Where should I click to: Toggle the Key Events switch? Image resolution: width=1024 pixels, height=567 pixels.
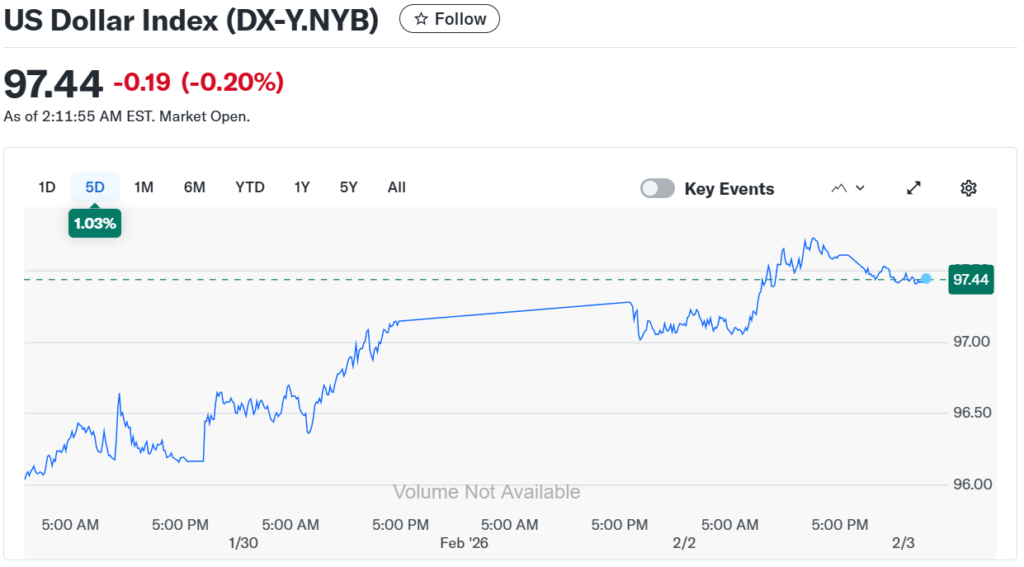pos(657,189)
